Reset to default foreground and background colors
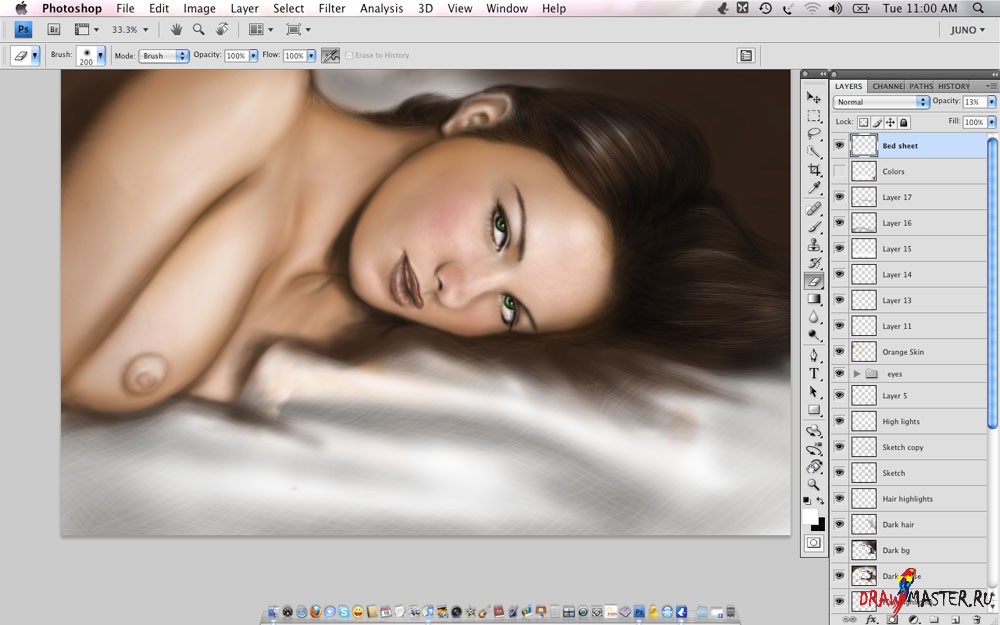This screenshot has height=625, width=1000. coord(807,501)
